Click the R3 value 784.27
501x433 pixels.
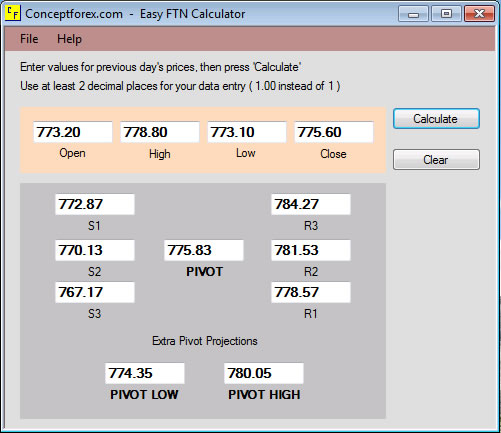(311, 204)
